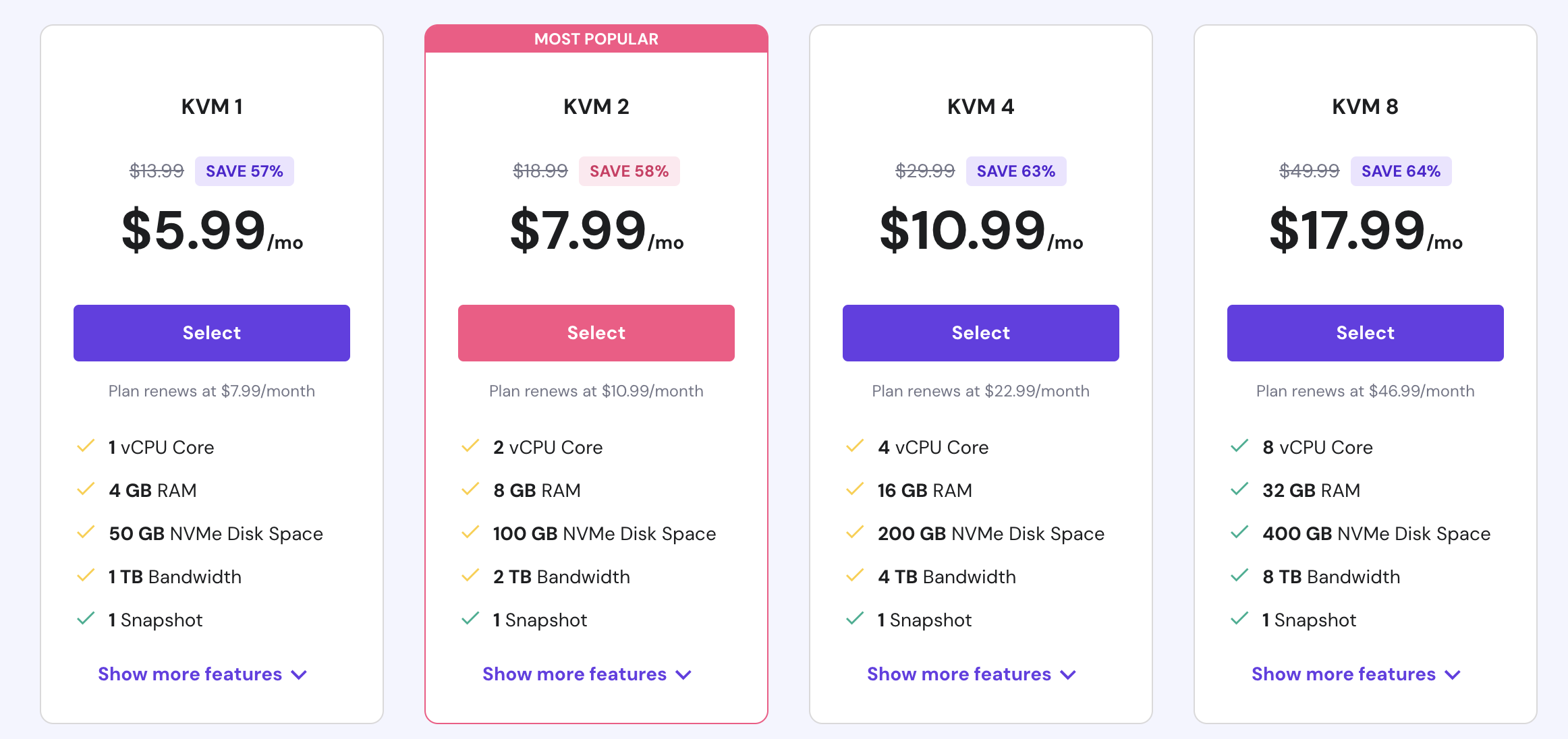1568x739 pixels.
Task: Expand Show more features for KVM 1
Action: point(202,674)
